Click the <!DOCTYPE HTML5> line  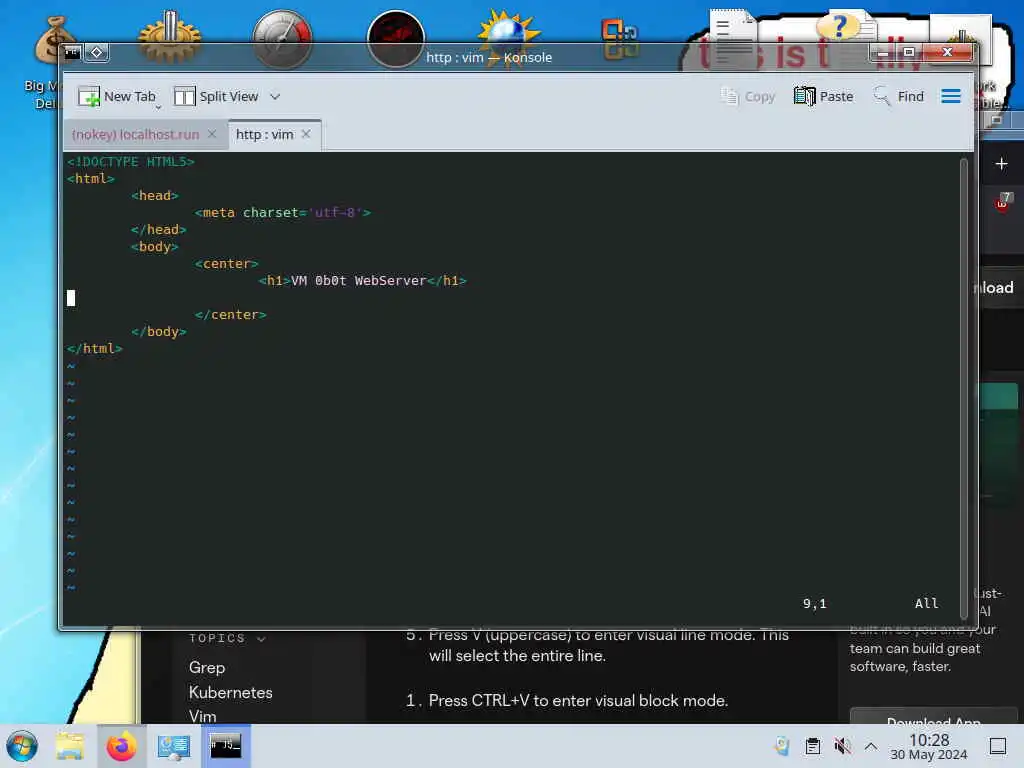pyautogui.click(x=131, y=162)
